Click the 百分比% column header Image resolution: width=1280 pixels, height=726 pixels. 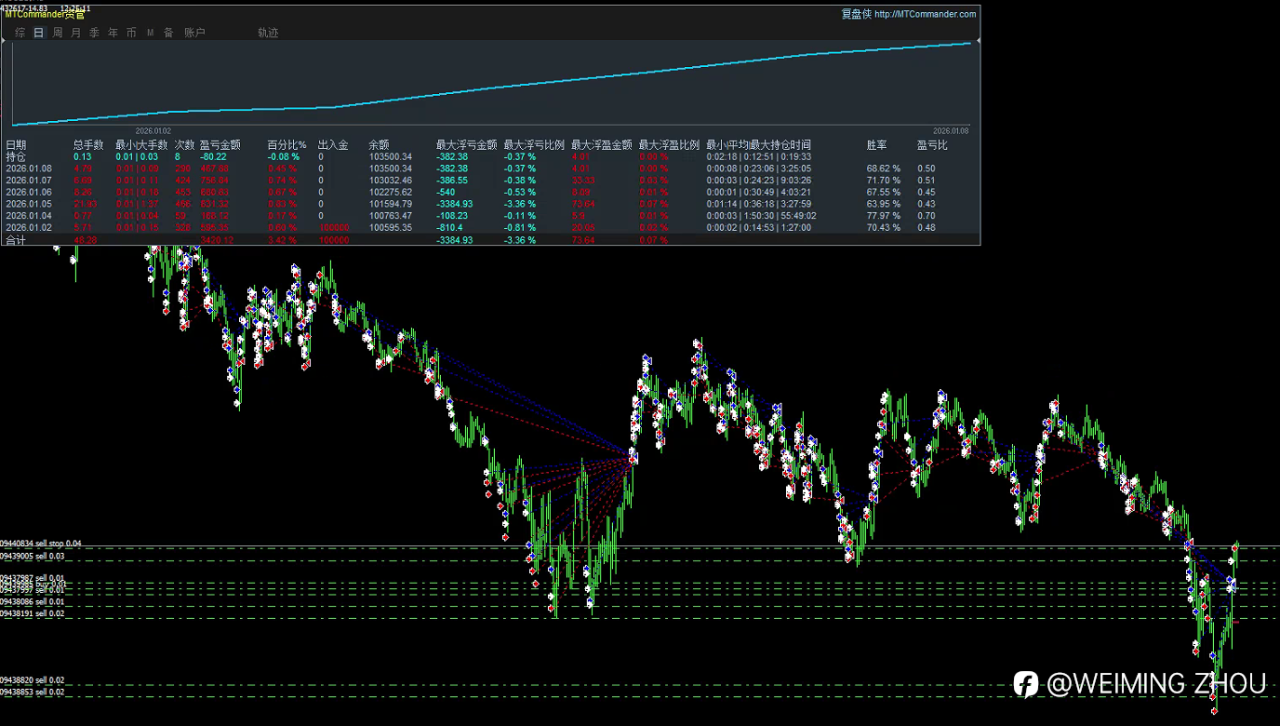click(x=286, y=145)
